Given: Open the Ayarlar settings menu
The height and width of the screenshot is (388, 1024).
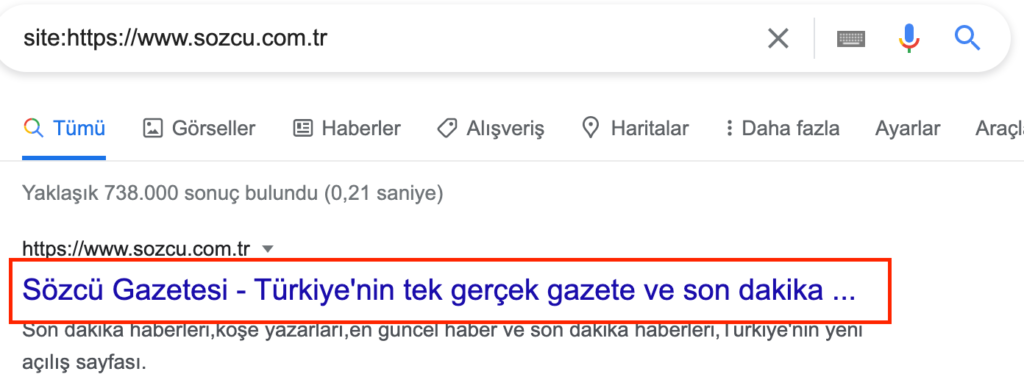Looking at the screenshot, I should (908, 128).
